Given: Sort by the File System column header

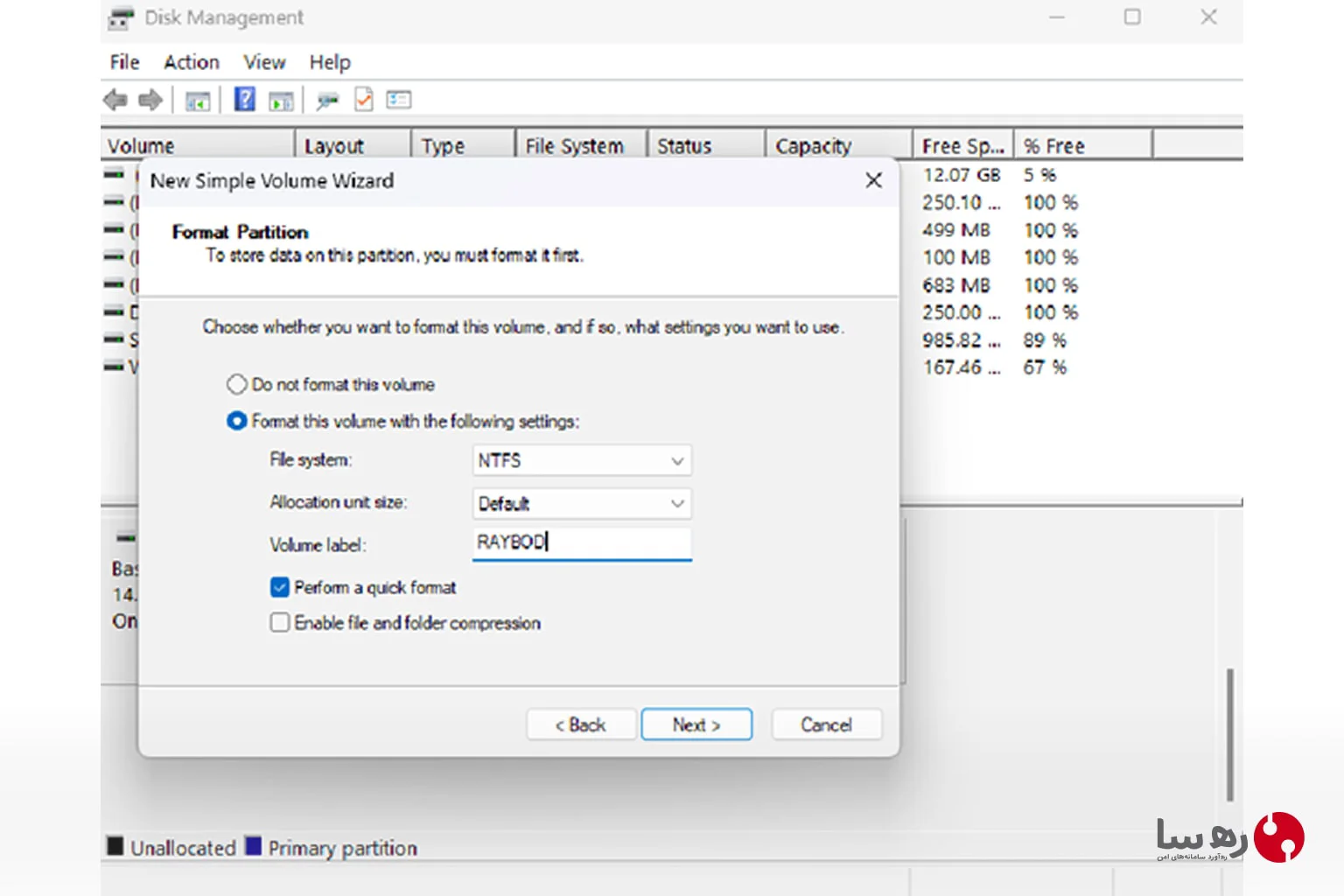Looking at the screenshot, I should tap(582, 145).
